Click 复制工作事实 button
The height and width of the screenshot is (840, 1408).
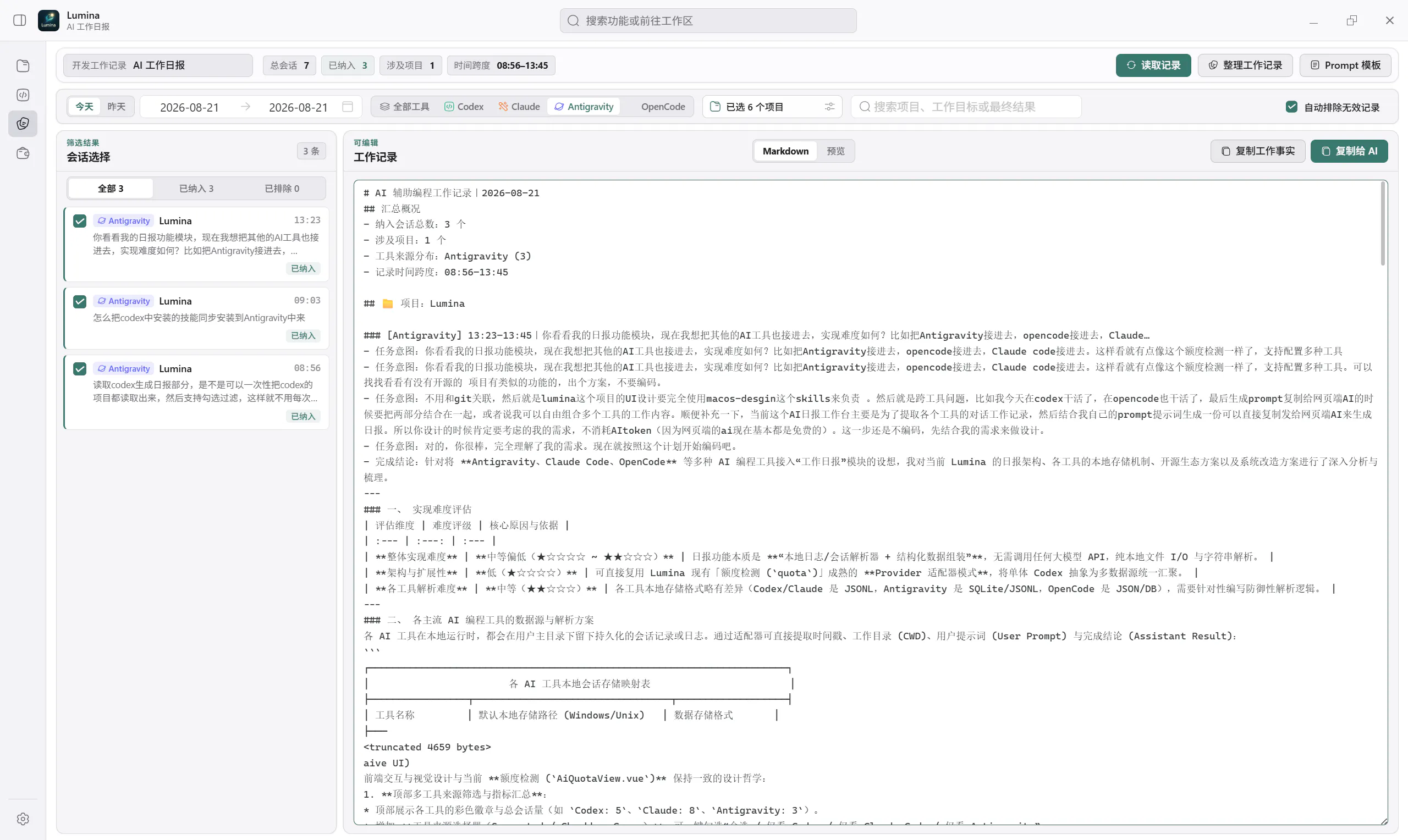1258,151
